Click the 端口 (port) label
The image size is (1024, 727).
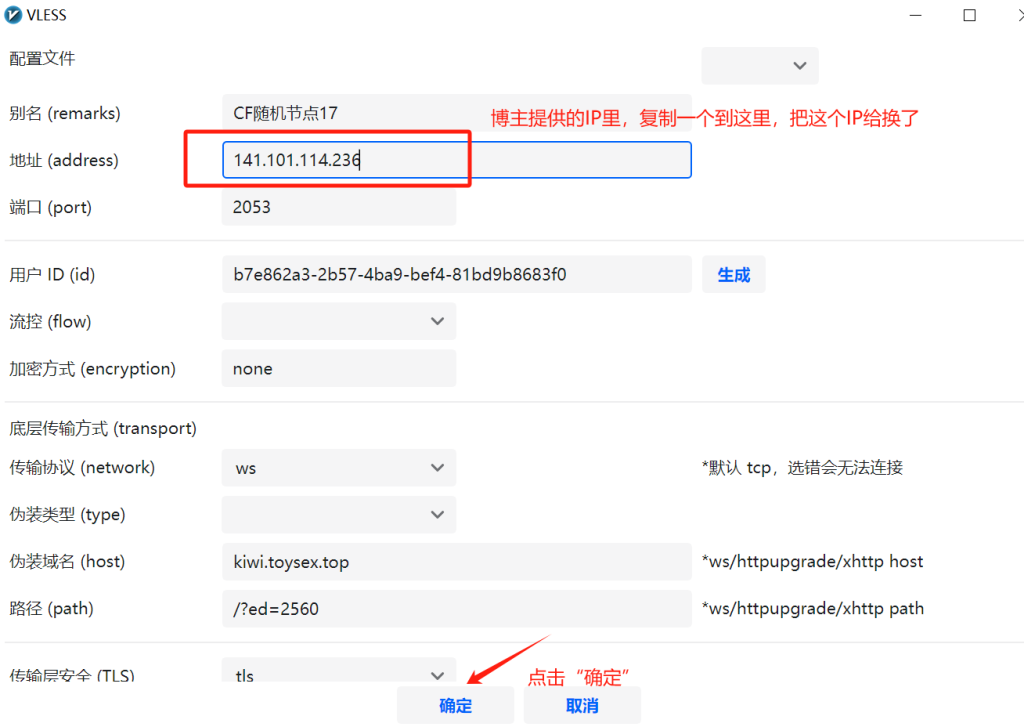[50, 207]
